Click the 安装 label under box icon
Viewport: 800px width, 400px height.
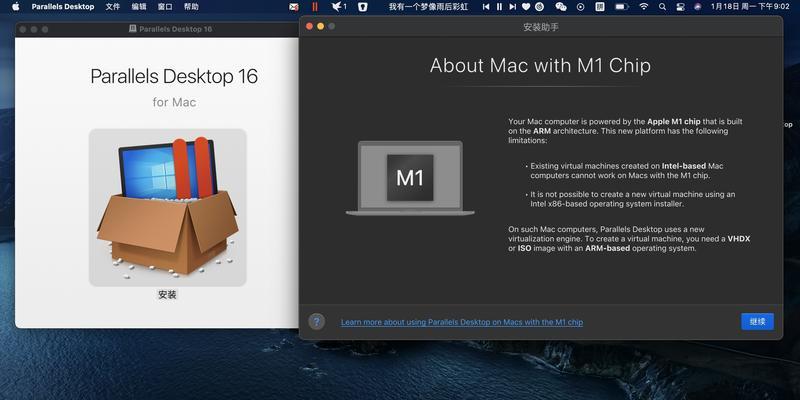(x=167, y=294)
